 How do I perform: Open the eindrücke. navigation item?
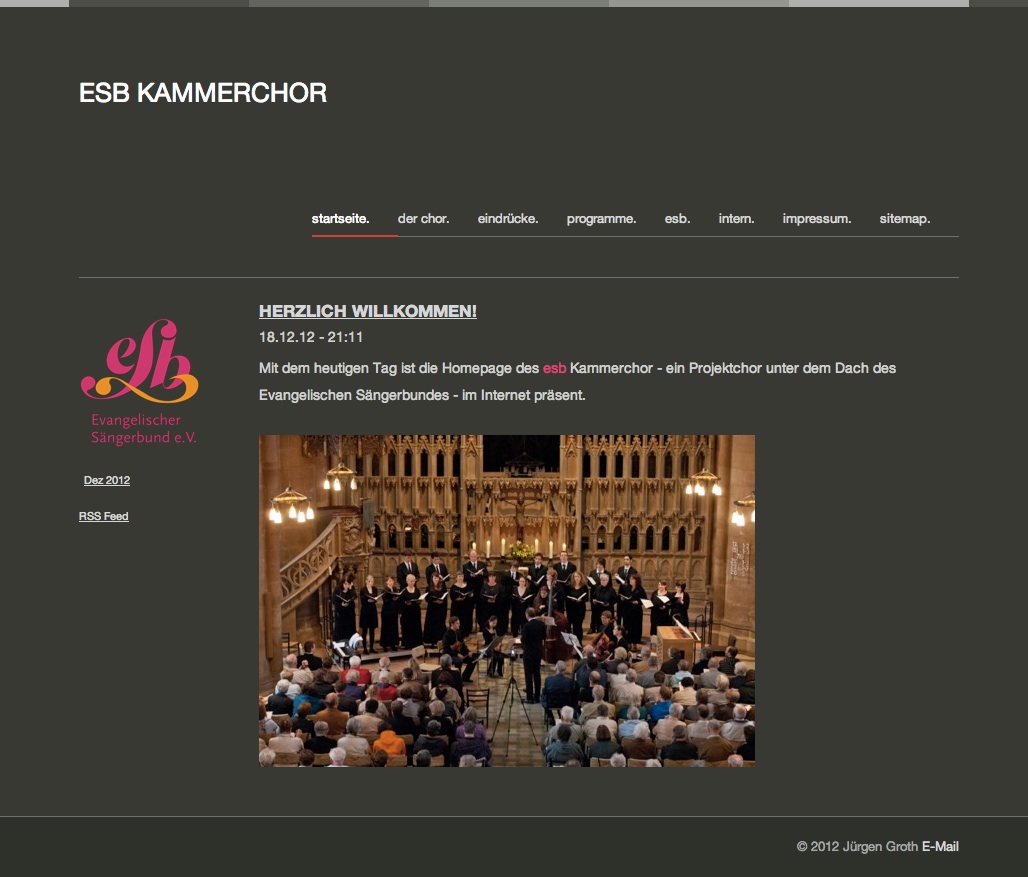[507, 219]
